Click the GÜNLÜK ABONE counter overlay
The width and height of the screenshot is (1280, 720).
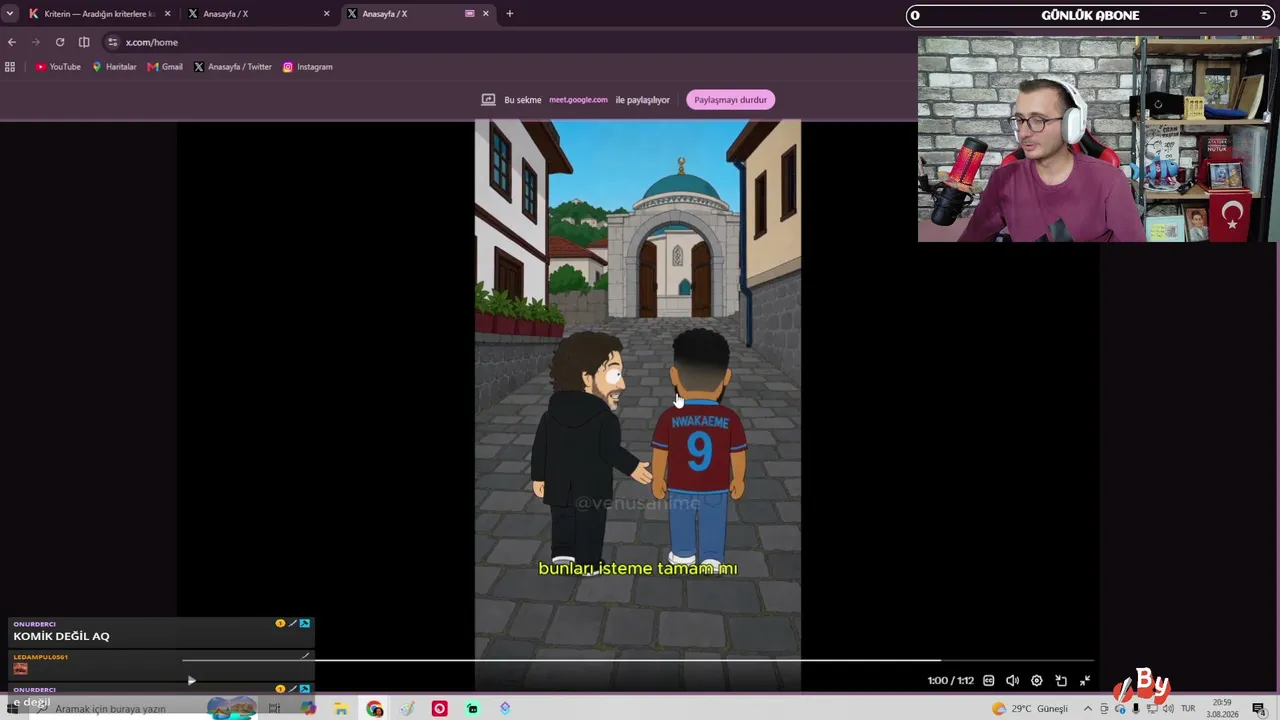coord(1091,15)
